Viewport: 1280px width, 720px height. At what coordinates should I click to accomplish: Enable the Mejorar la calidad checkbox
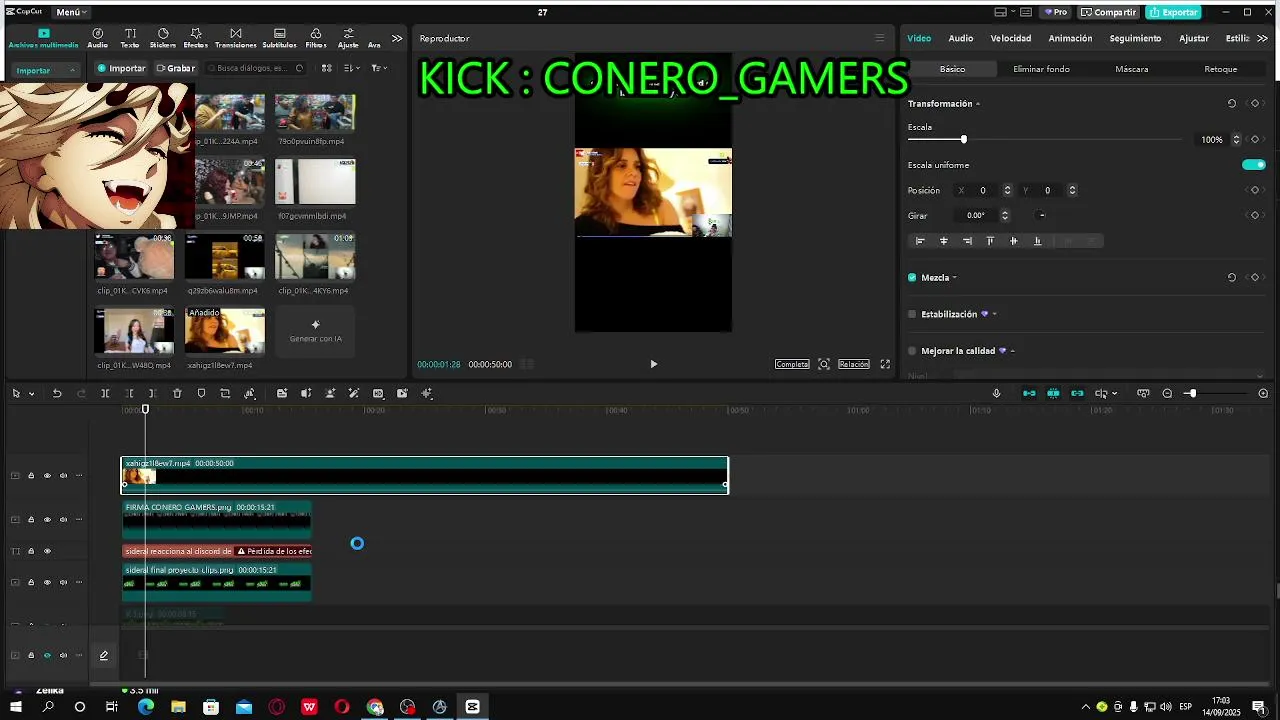tap(912, 351)
